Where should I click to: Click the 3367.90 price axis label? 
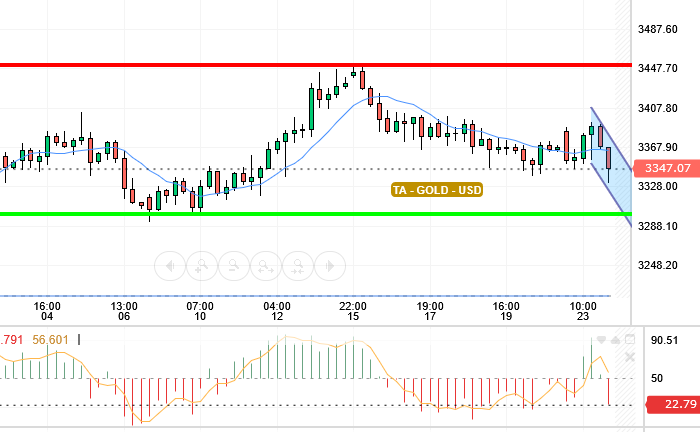(658, 147)
